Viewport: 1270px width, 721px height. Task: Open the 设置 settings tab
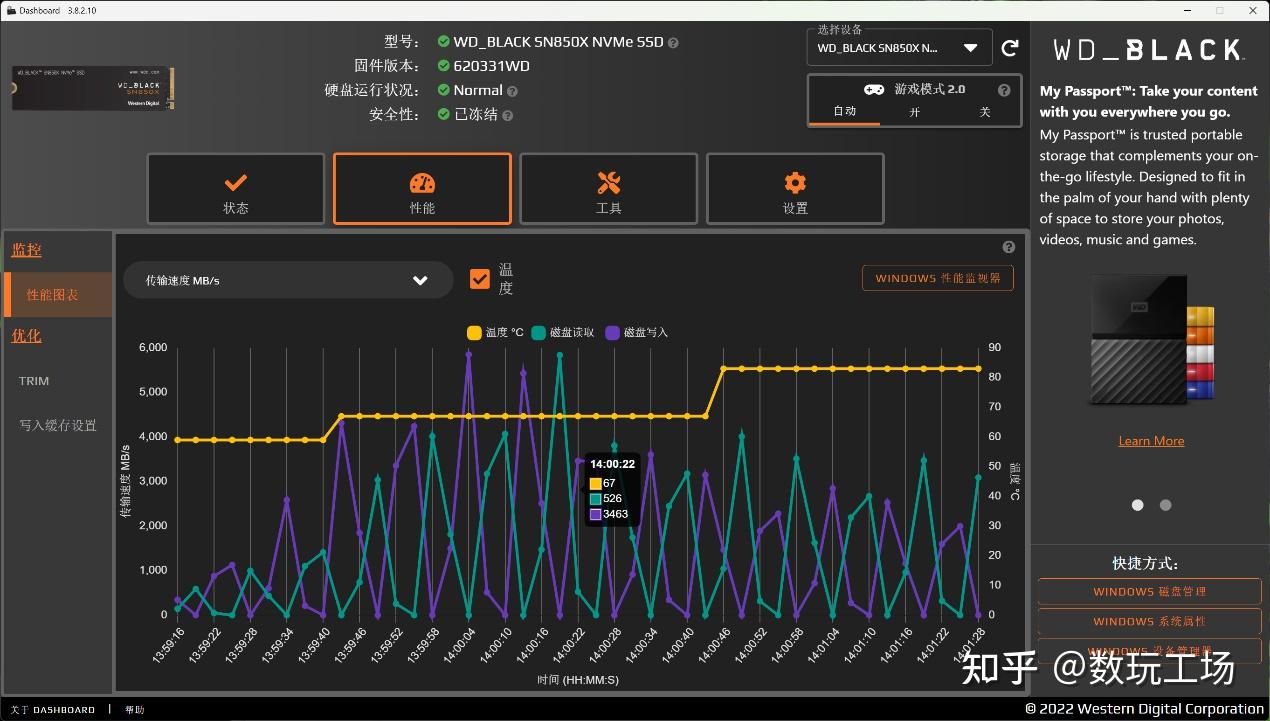[795, 189]
